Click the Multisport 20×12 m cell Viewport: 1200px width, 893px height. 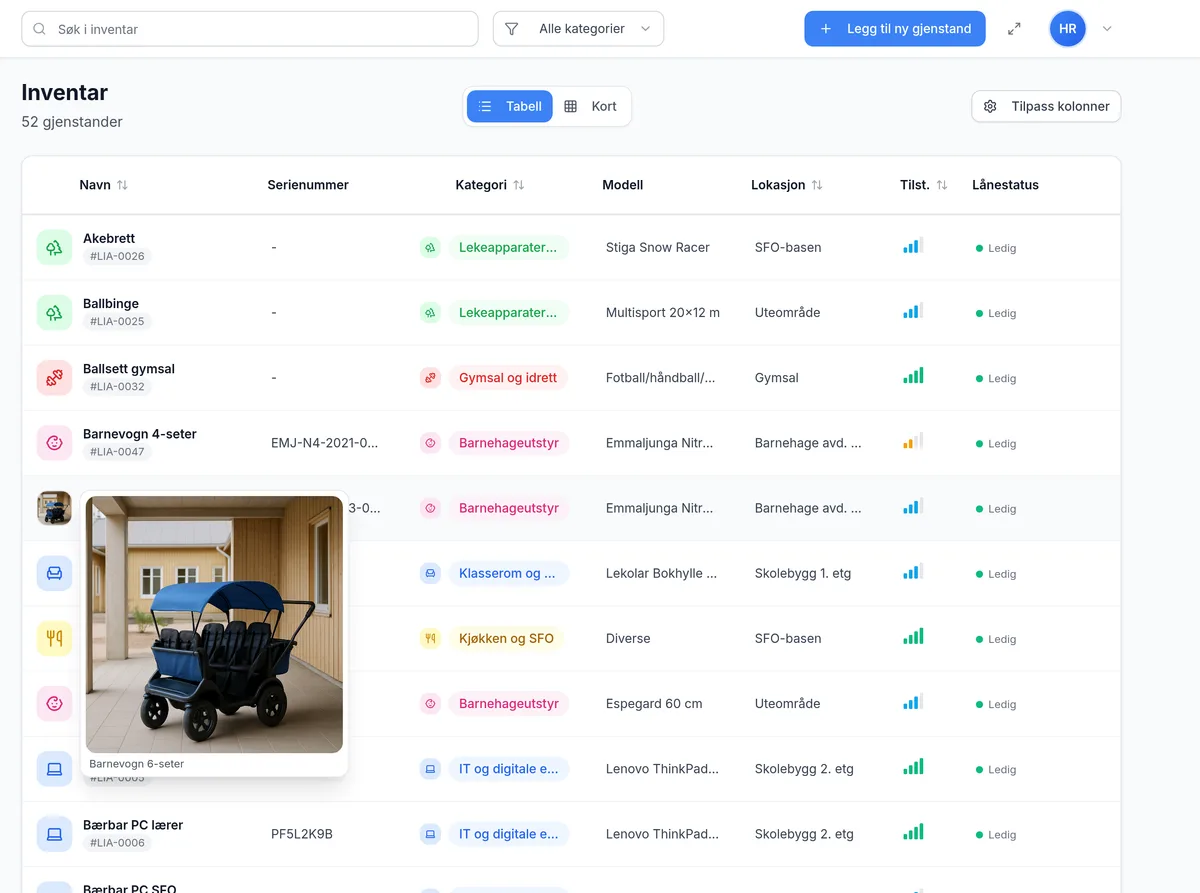click(663, 312)
